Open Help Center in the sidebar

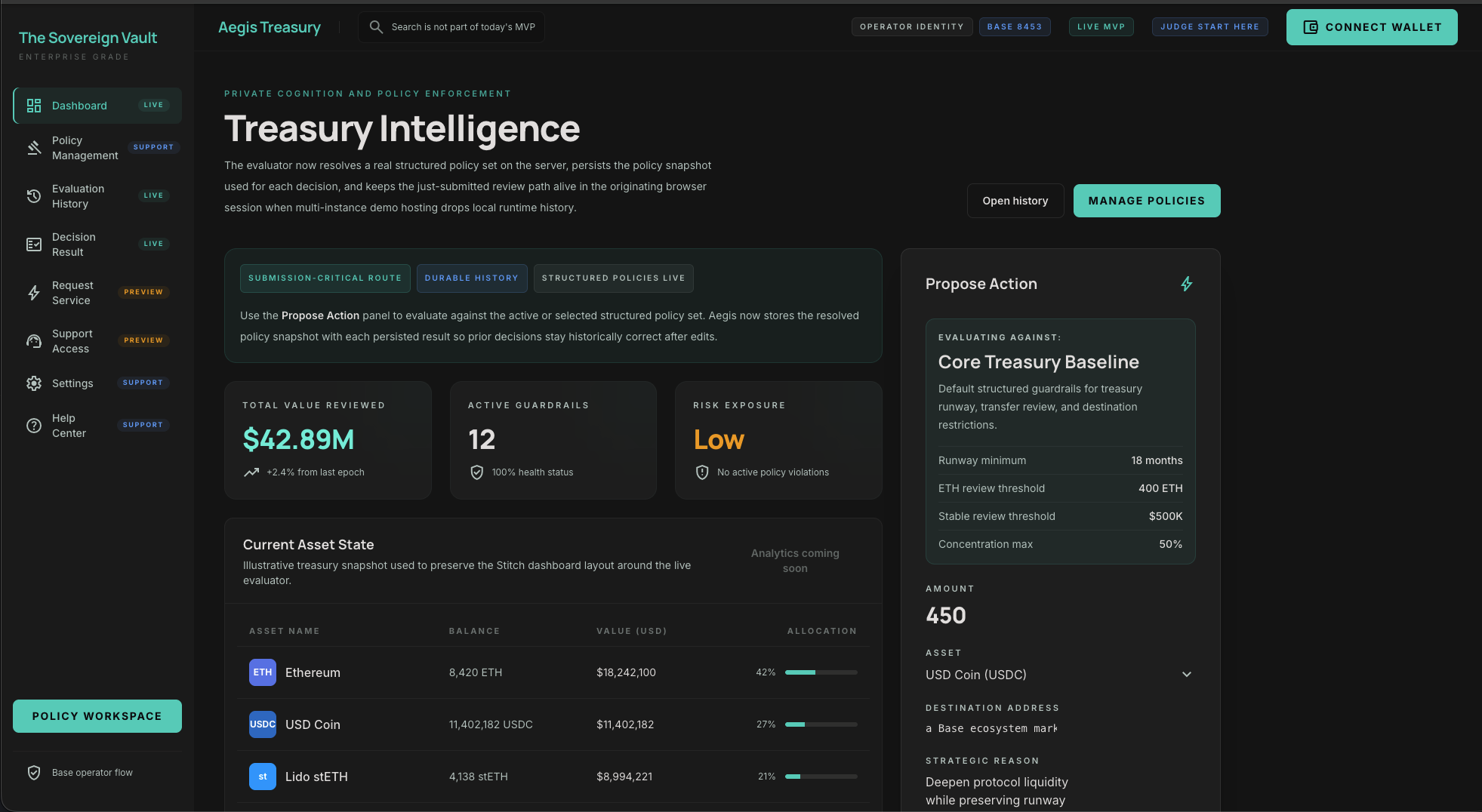point(97,426)
